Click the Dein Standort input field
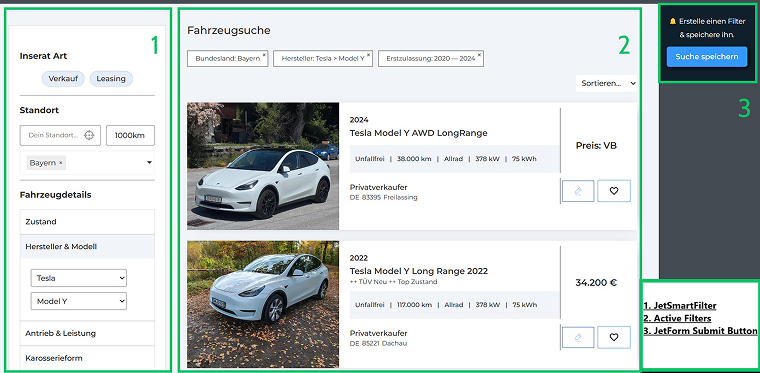 [60, 136]
